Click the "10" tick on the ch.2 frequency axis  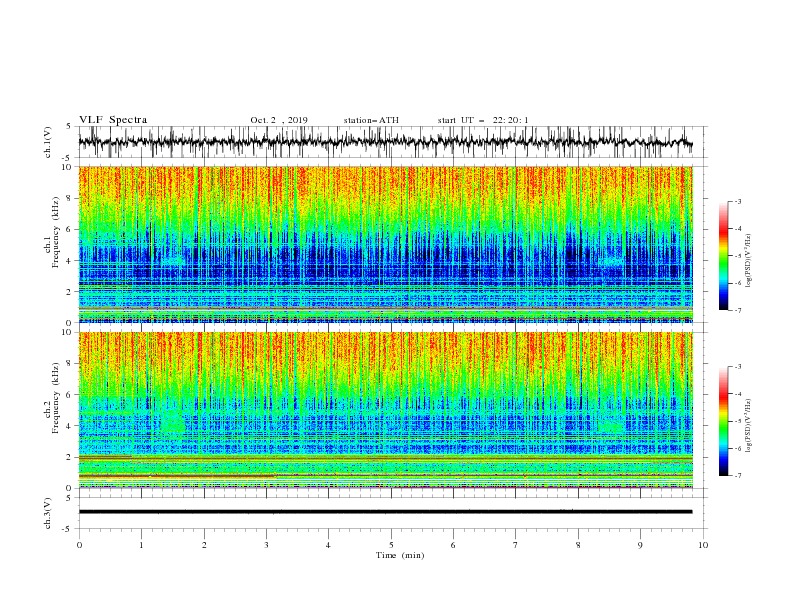(x=67, y=332)
